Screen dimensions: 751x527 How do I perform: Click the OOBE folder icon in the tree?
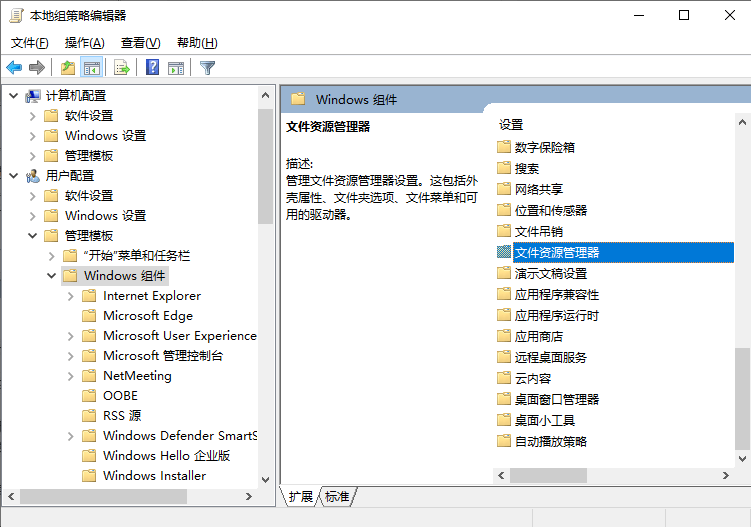click(x=89, y=395)
